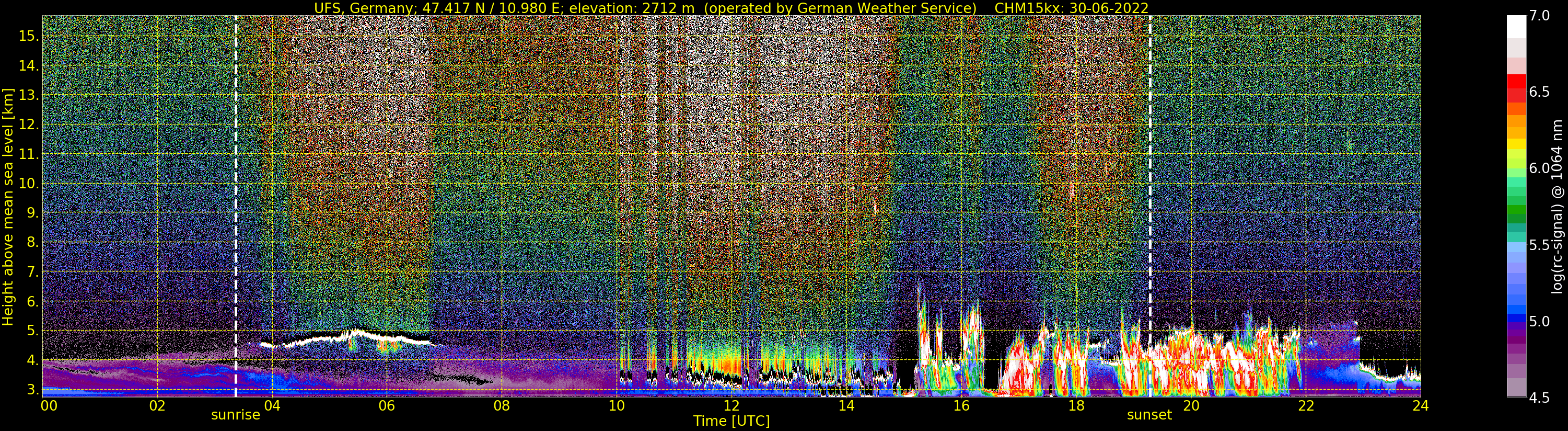Image resolution: width=1568 pixels, height=431 pixels.
Task: Click the '11.' height tick label
Action: [x=29, y=154]
